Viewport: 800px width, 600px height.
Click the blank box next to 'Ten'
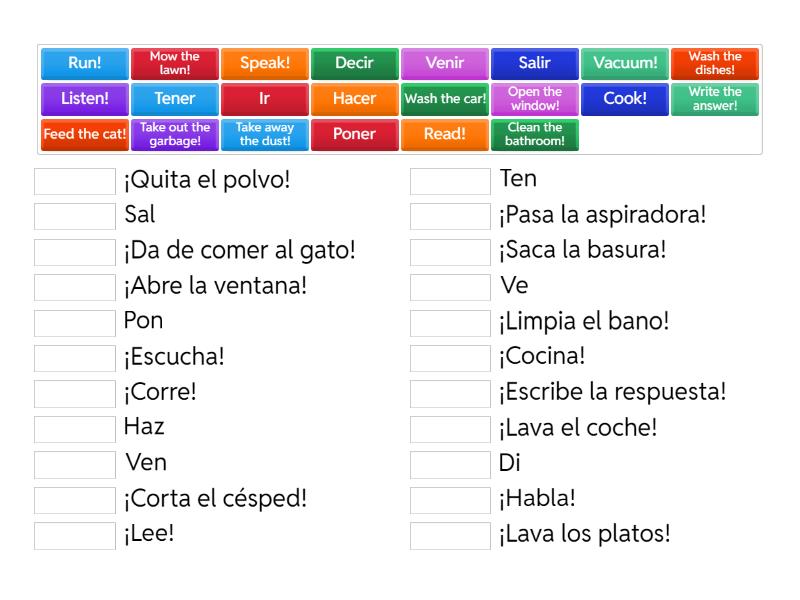451,181
